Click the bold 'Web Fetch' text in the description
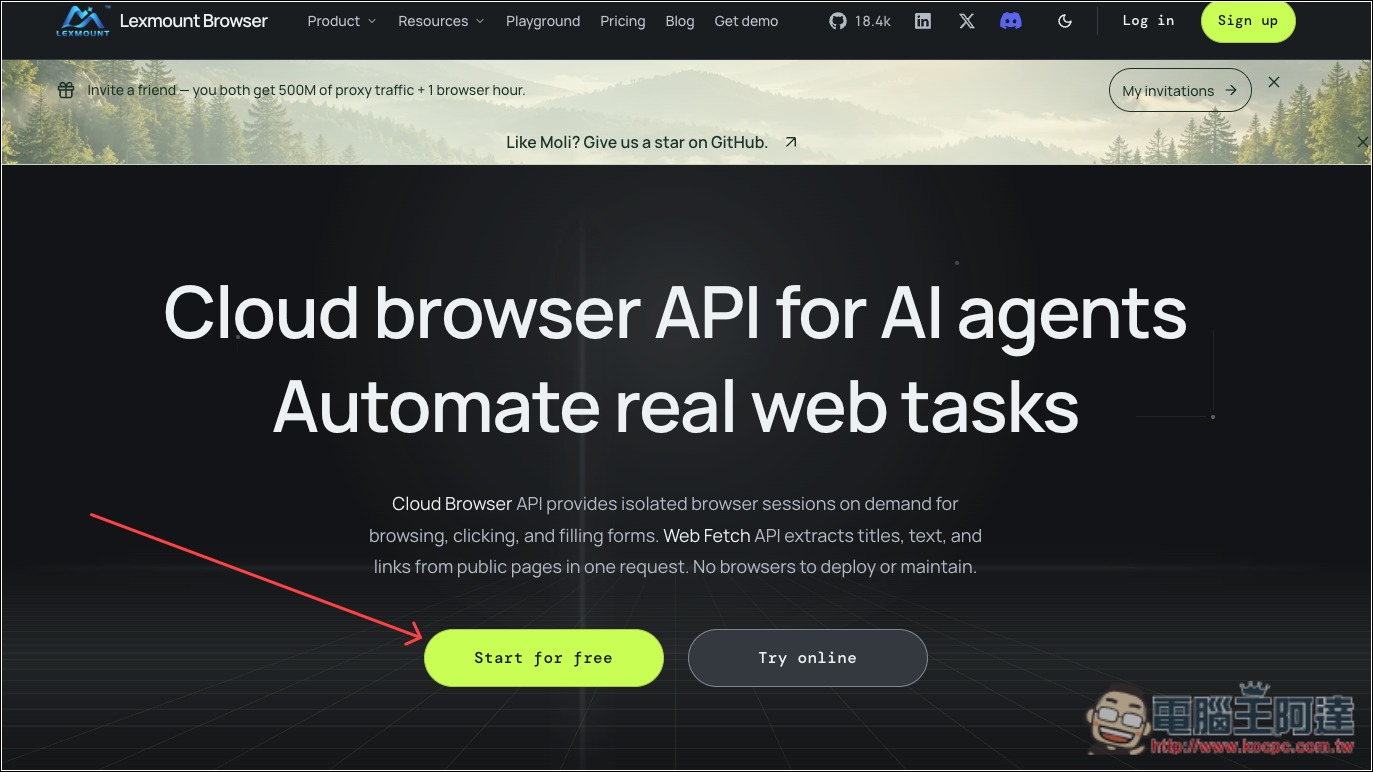This screenshot has width=1373, height=772. [706, 536]
